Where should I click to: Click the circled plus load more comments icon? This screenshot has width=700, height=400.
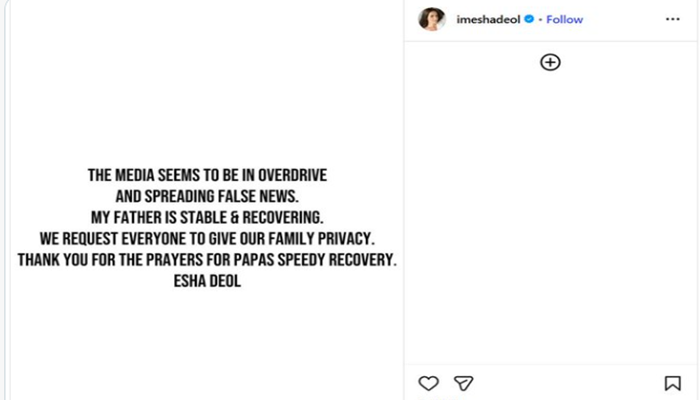click(550, 62)
